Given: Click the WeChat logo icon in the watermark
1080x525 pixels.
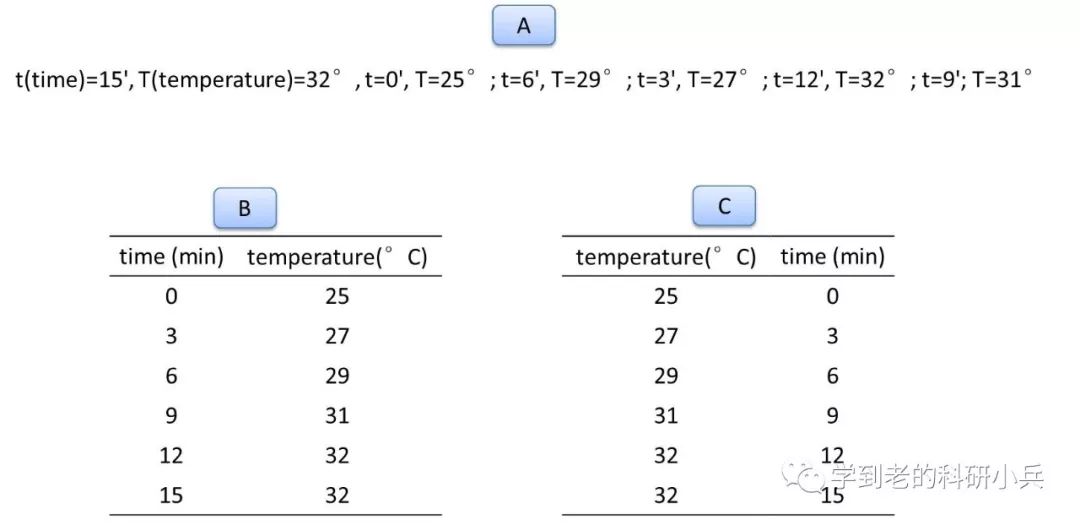Looking at the screenshot, I should (x=802, y=476).
